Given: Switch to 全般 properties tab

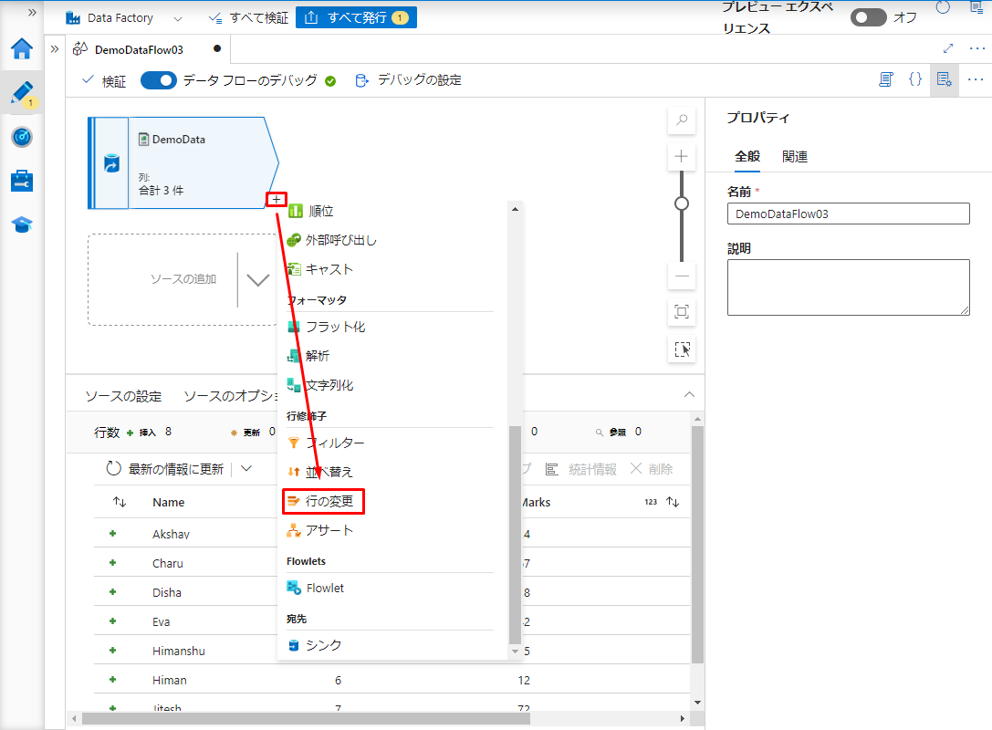Looking at the screenshot, I should 747,156.
